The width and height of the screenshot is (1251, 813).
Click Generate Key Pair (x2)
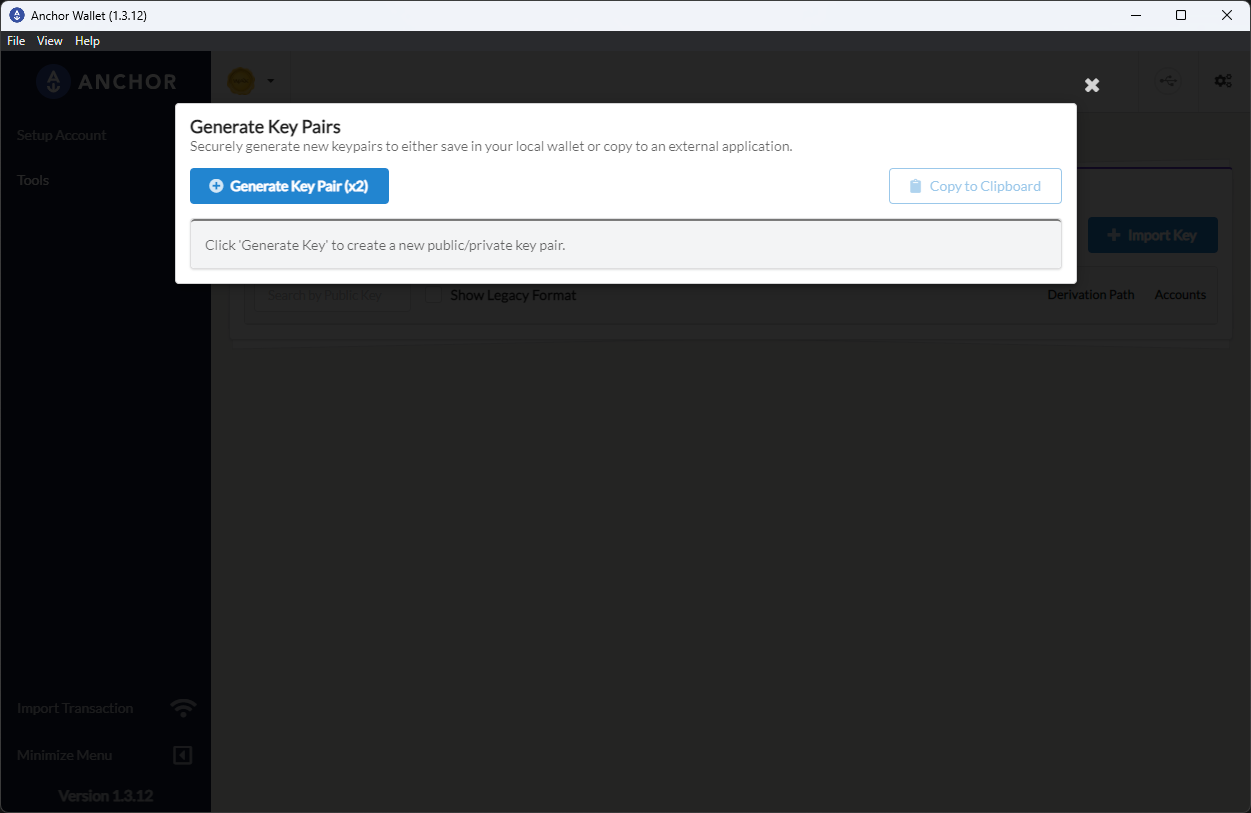(289, 186)
